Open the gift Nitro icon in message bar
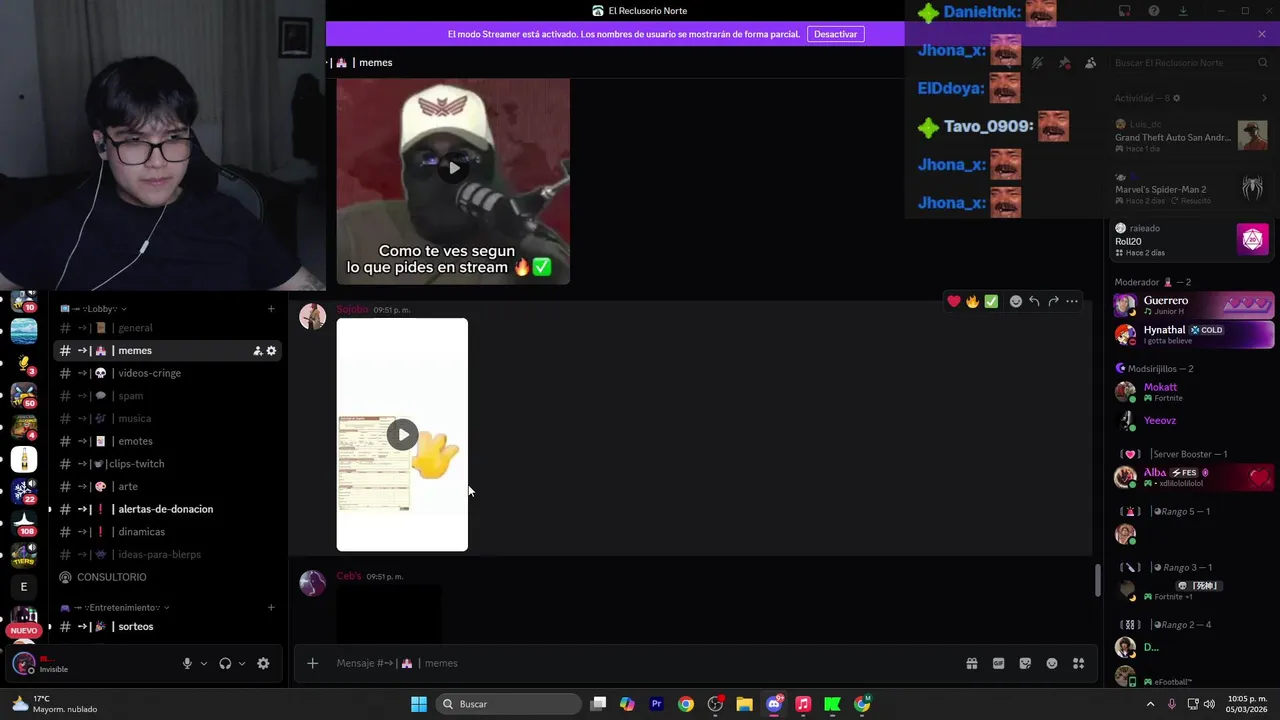Screen dimensions: 1280x720 coord(971,663)
